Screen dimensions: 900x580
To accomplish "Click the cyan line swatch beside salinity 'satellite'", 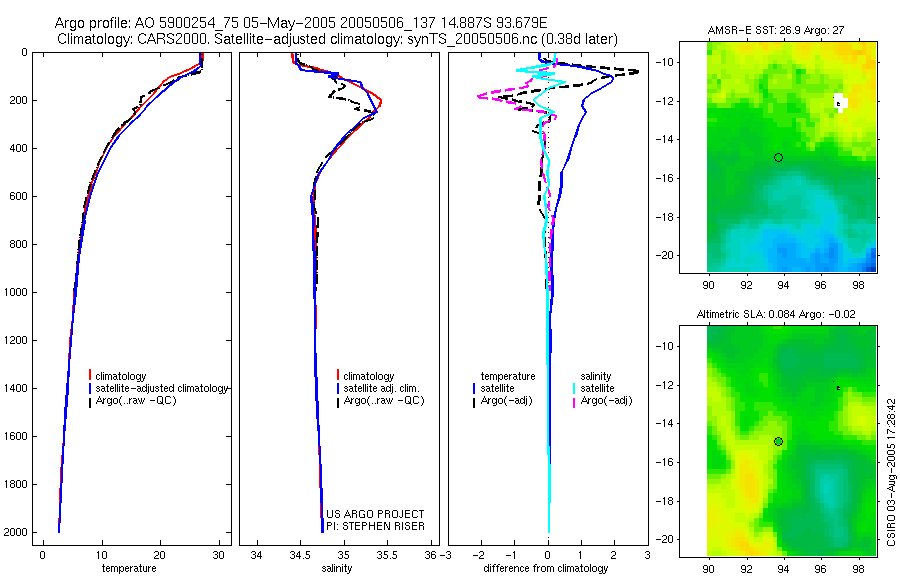I will tap(573, 389).
